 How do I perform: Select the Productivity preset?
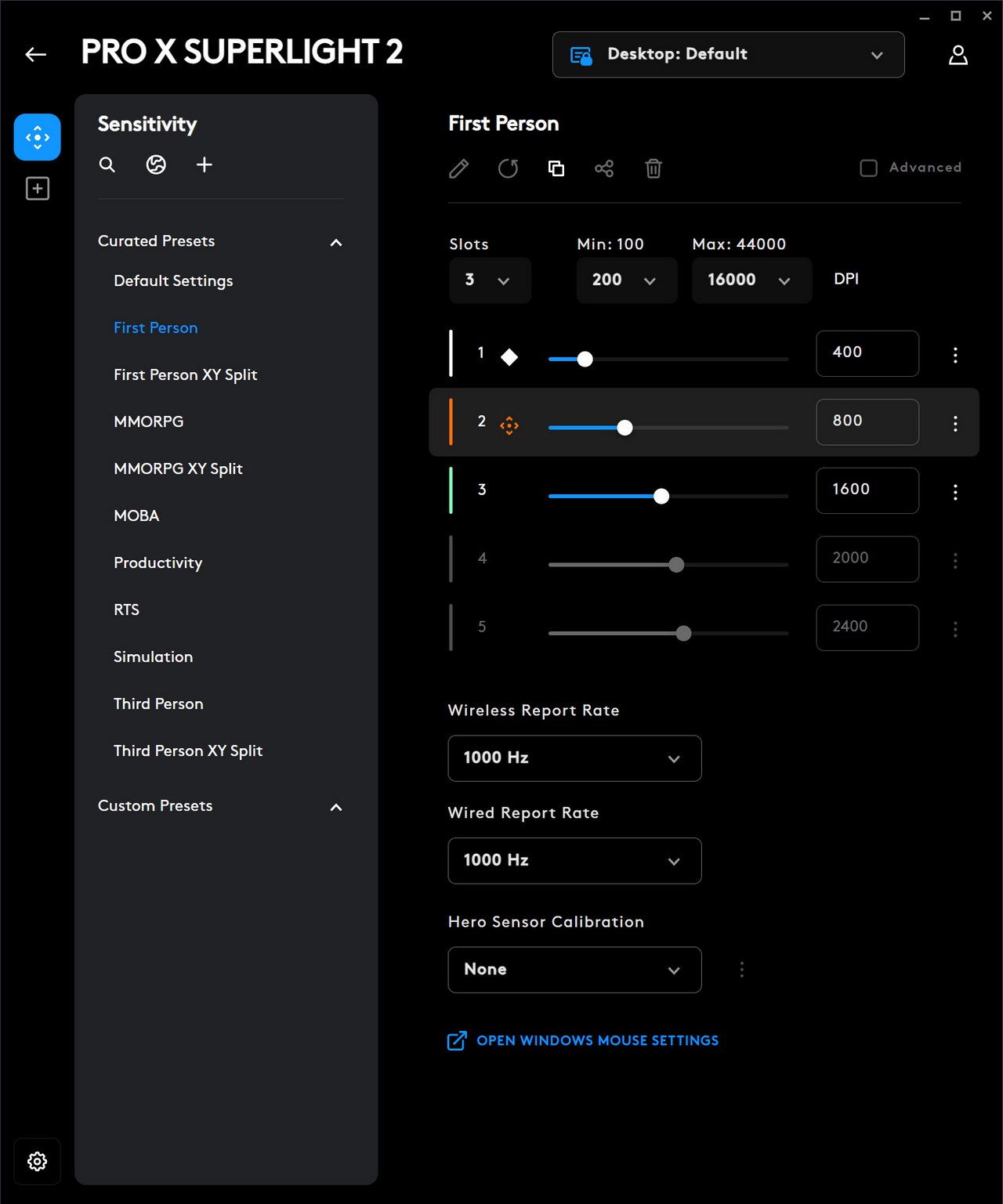tap(158, 562)
